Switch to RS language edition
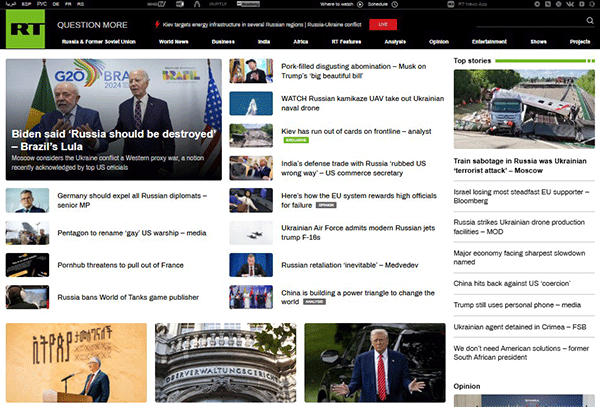The height and width of the screenshot is (407, 600). [x=80, y=4]
